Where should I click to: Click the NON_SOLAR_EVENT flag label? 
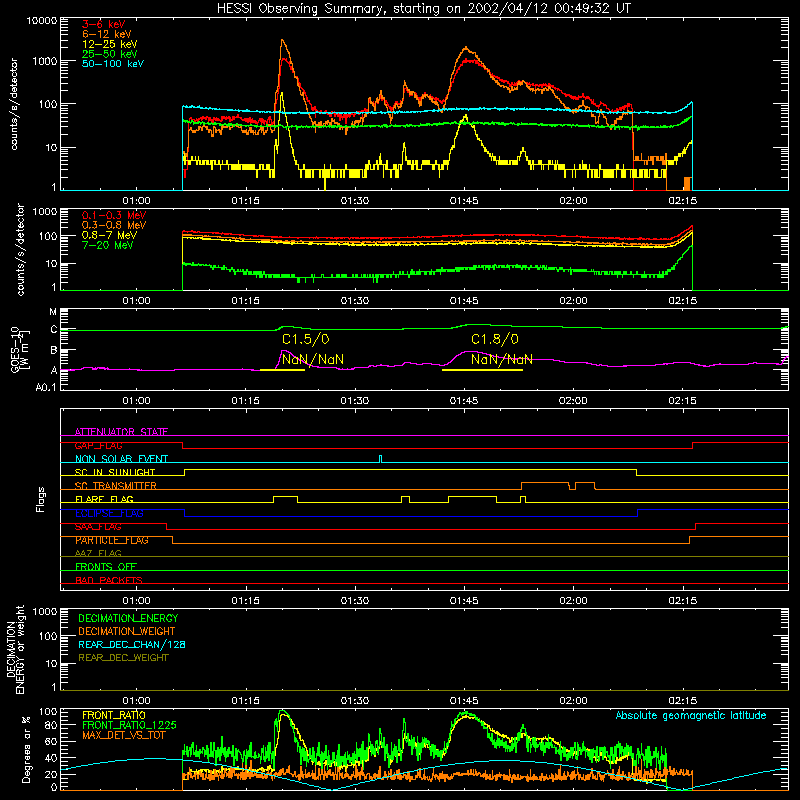click(121, 459)
